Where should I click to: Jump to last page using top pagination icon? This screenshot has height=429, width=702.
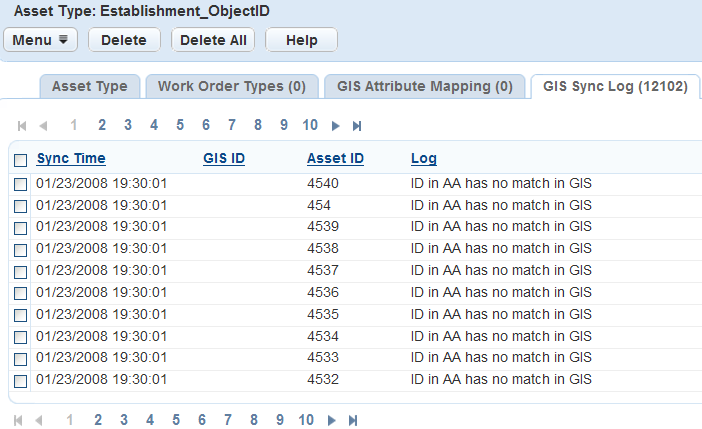click(357, 126)
